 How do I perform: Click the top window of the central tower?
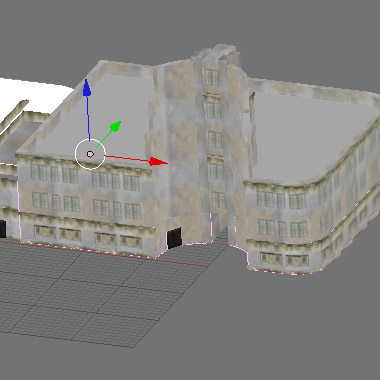click(211, 77)
